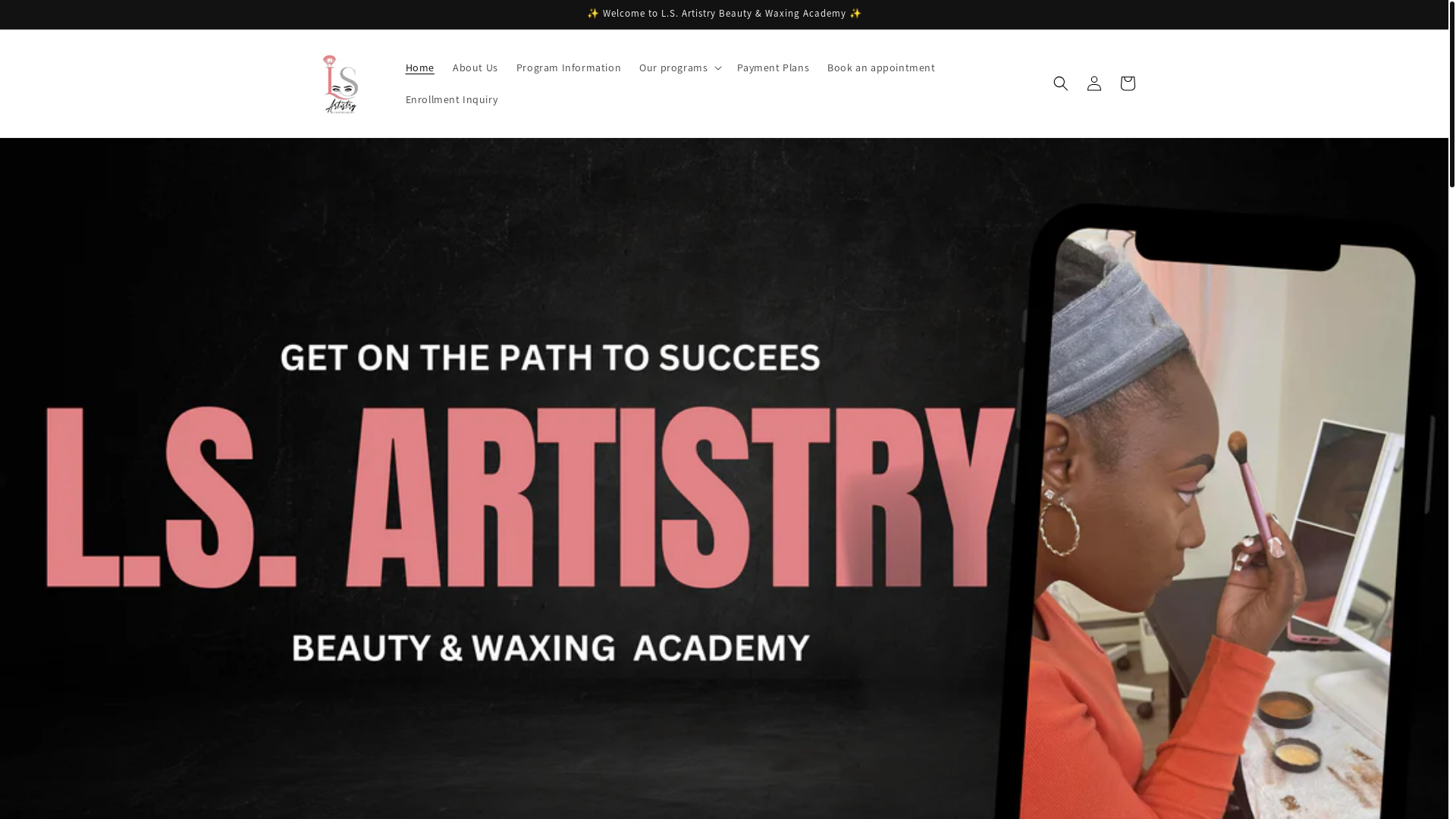Open the search magnifier icon
The height and width of the screenshot is (819, 1456).
1060,83
